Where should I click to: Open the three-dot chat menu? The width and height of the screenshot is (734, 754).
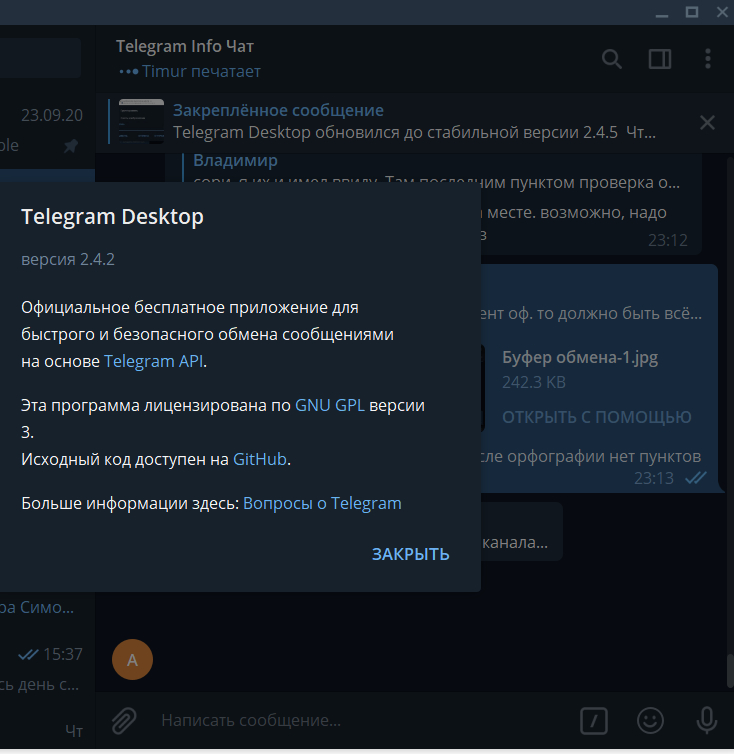(708, 59)
